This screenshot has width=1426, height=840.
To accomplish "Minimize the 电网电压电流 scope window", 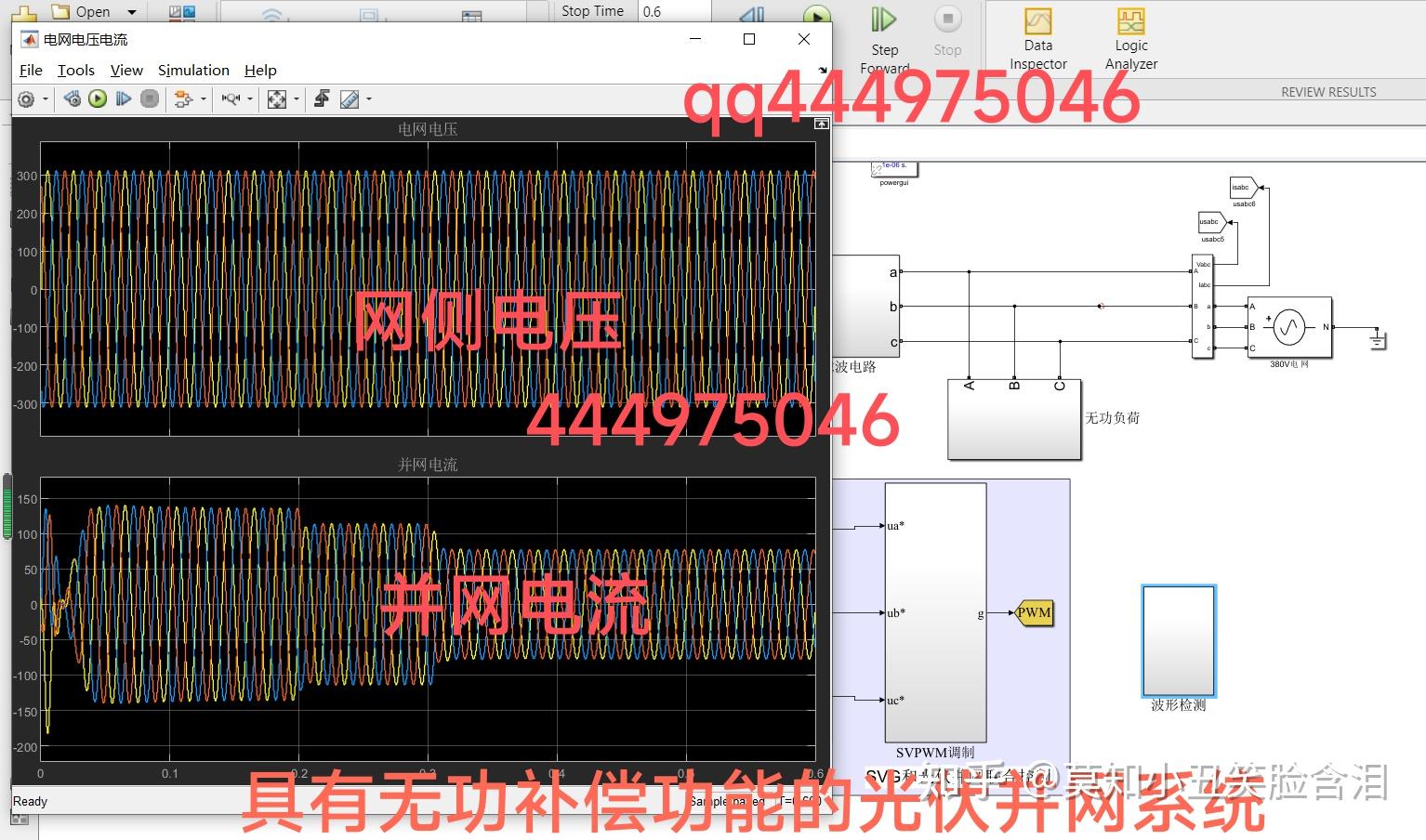I will tap(694, 39).
